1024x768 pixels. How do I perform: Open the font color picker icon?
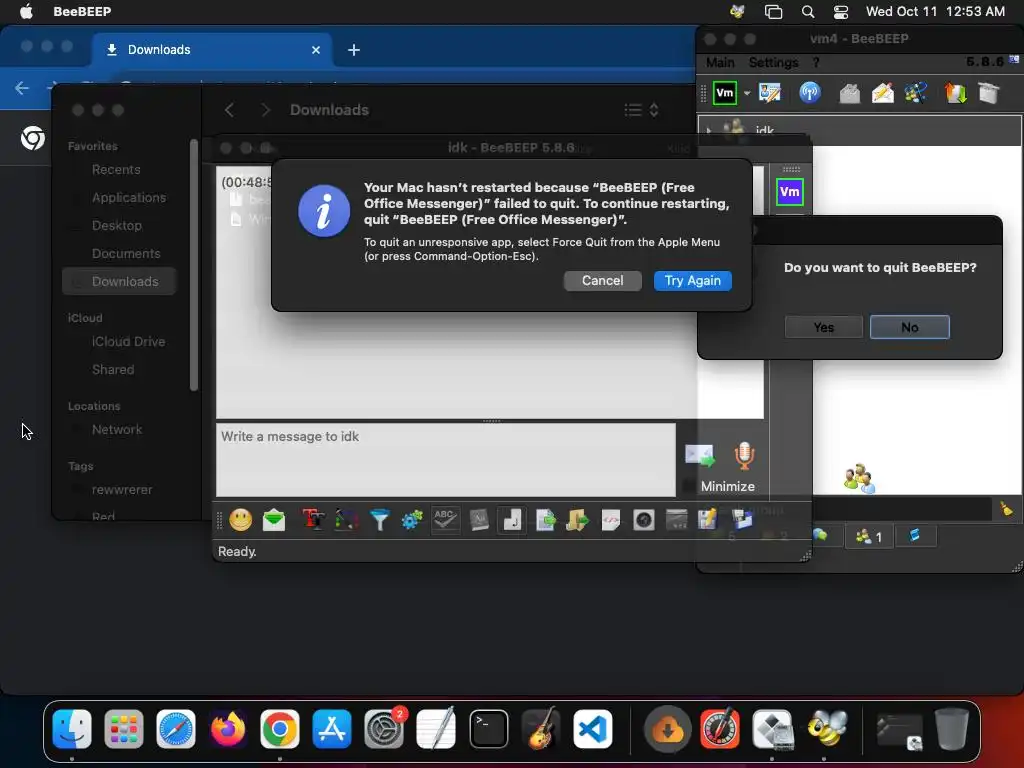click(346, 520)
